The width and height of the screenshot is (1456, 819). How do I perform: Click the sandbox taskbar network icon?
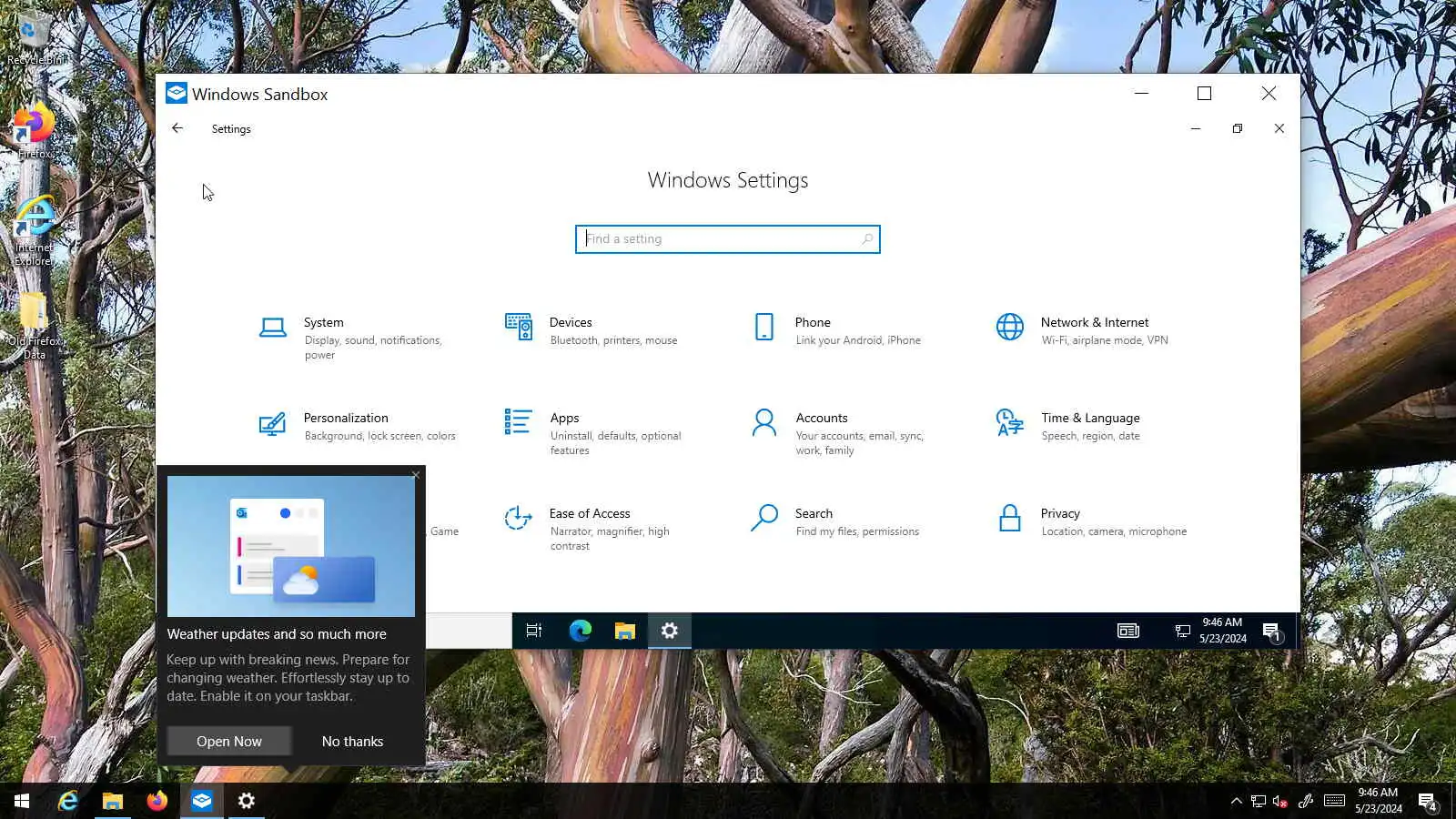point(1182,631)
